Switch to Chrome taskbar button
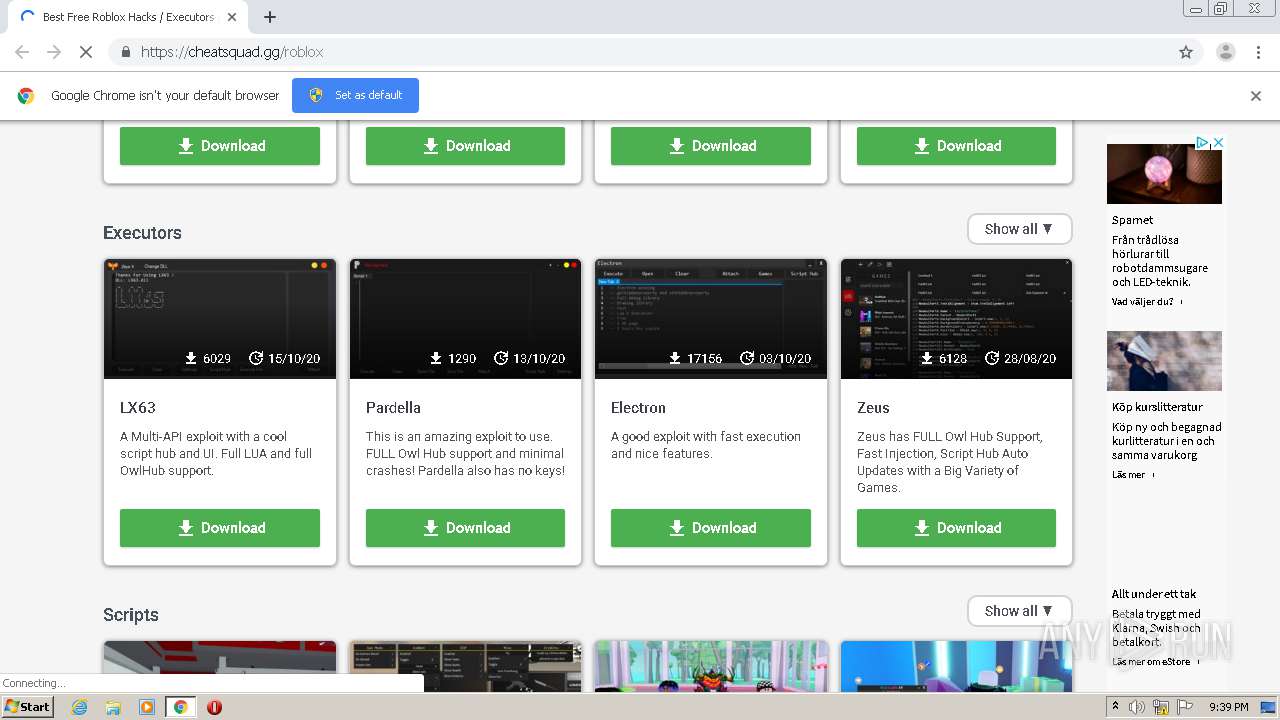This screenshot has width=1280, height=720. point(180,707)
